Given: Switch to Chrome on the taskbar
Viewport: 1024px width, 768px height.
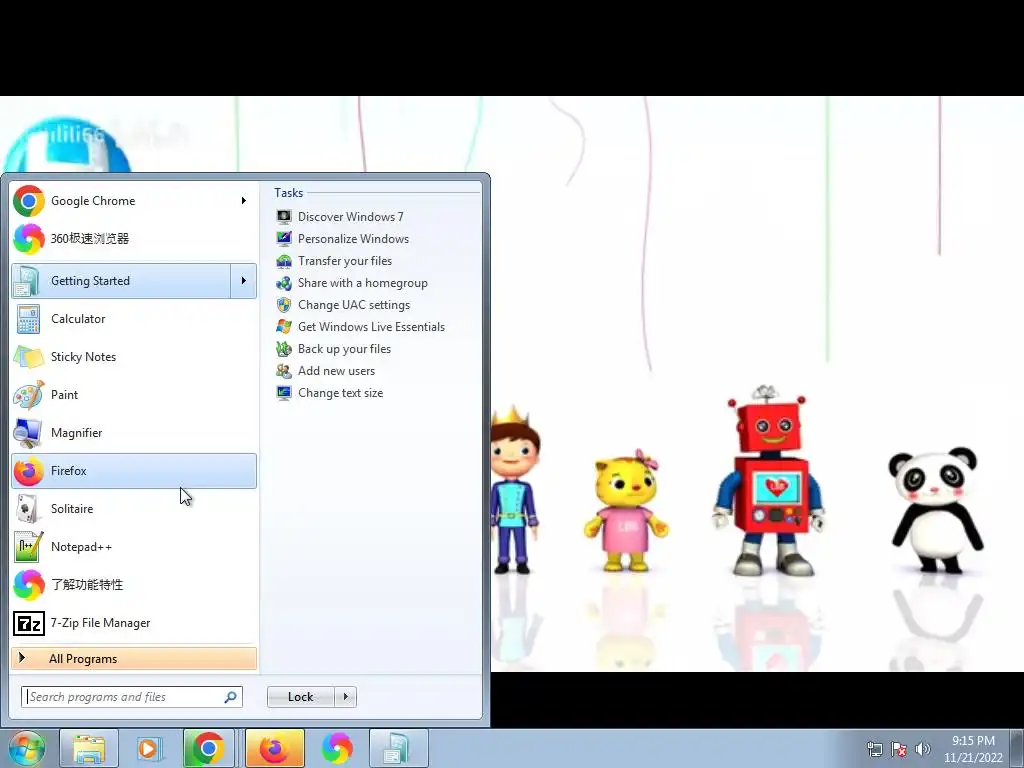Looking at the screenshot, I should [x=208, y=748].
